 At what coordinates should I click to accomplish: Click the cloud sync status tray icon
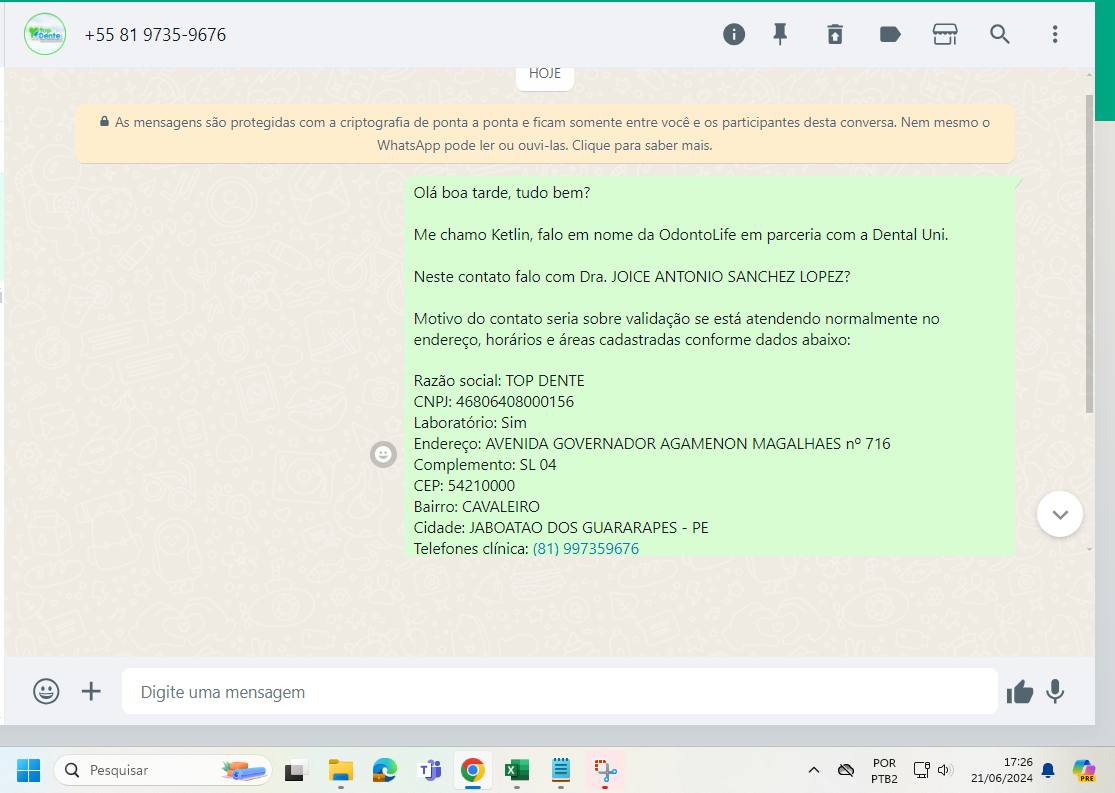click(x=845, y=770)
